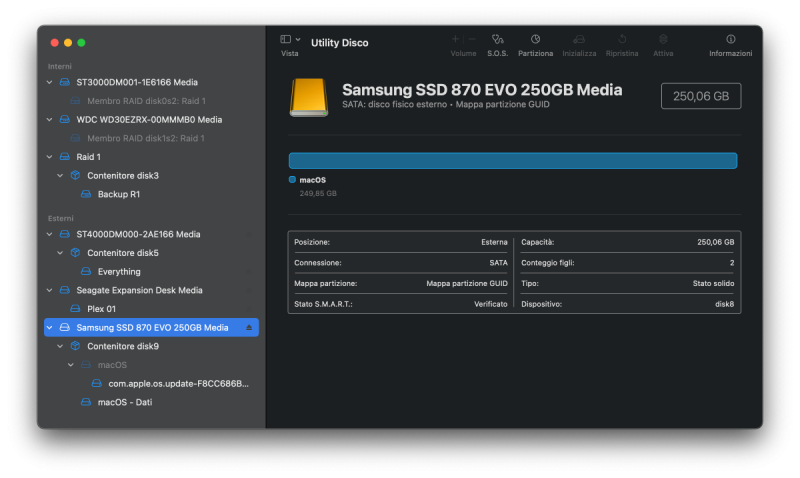Screen dimensions: 800x478
Task: Collapse the Contenitore disk9 container
Action: [61, 346]
